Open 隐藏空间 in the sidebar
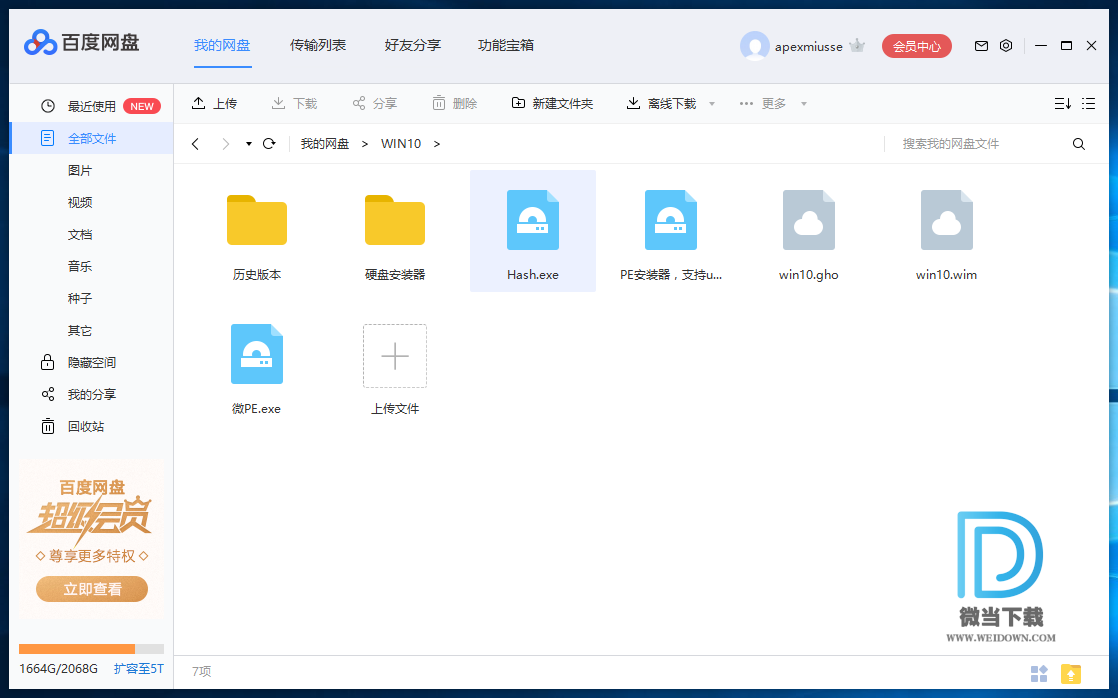The width and height of the screenshot is (1118, 698). click(x=91, y=362)
